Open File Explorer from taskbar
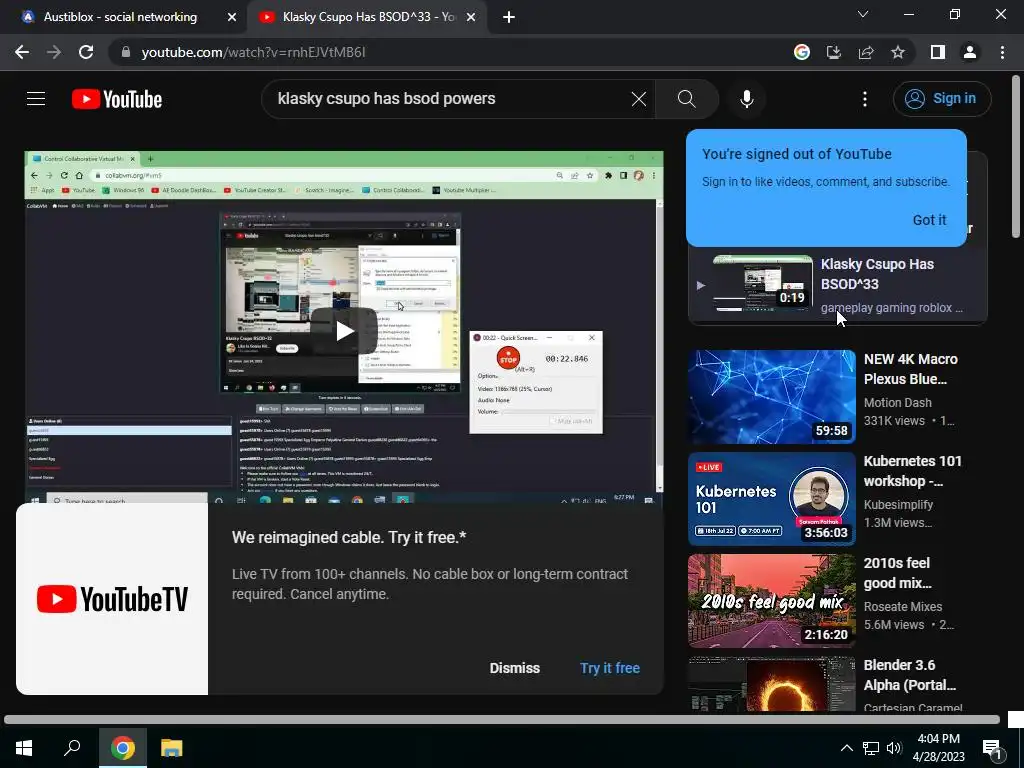Viewport: 1024px width, 768px height. click(x=171, y=748)
